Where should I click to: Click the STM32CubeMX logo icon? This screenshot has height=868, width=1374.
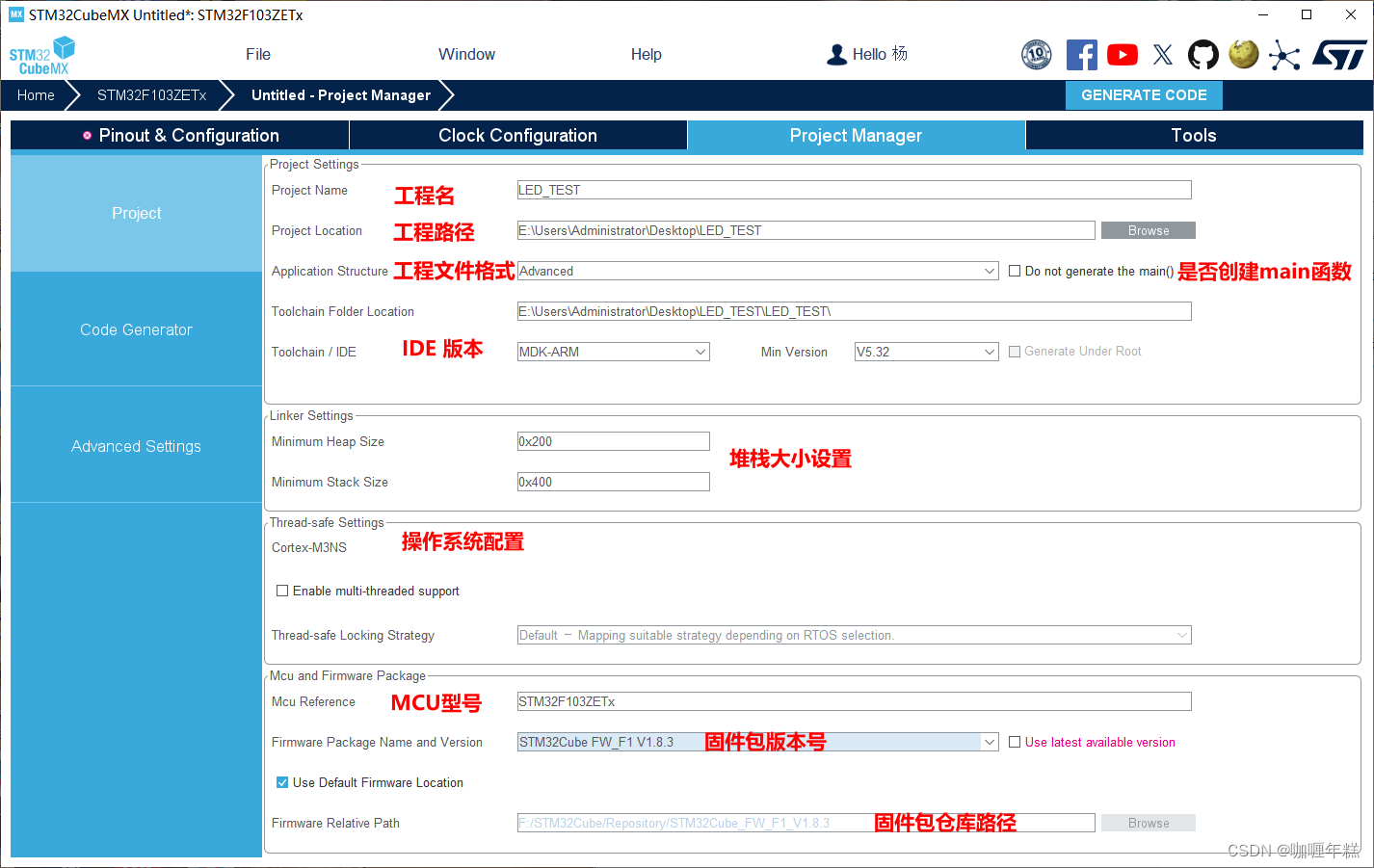point(42,56)
